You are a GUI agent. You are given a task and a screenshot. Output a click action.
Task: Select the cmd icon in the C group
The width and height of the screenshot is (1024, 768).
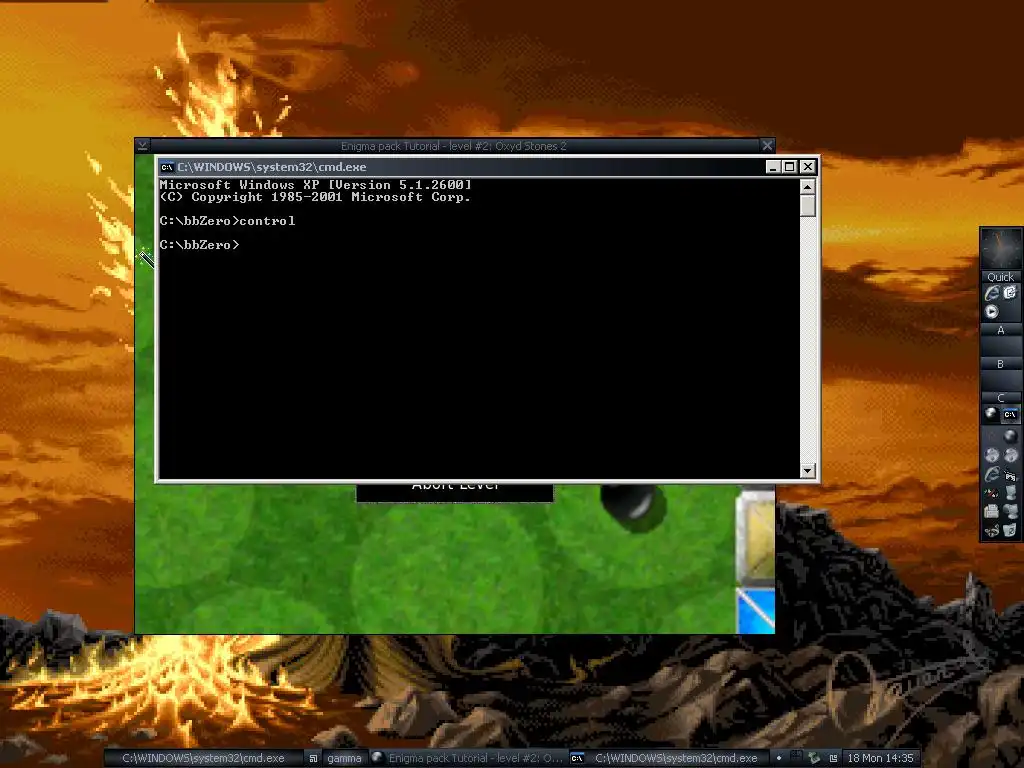[x=1010, y=414]
